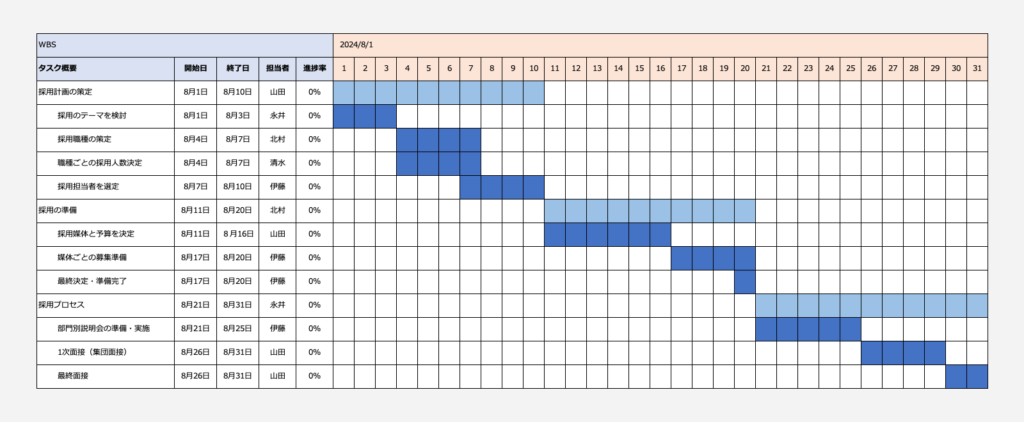Select the 開始日 column header
The image size is (1024, 422).
[x=195, y=69]
